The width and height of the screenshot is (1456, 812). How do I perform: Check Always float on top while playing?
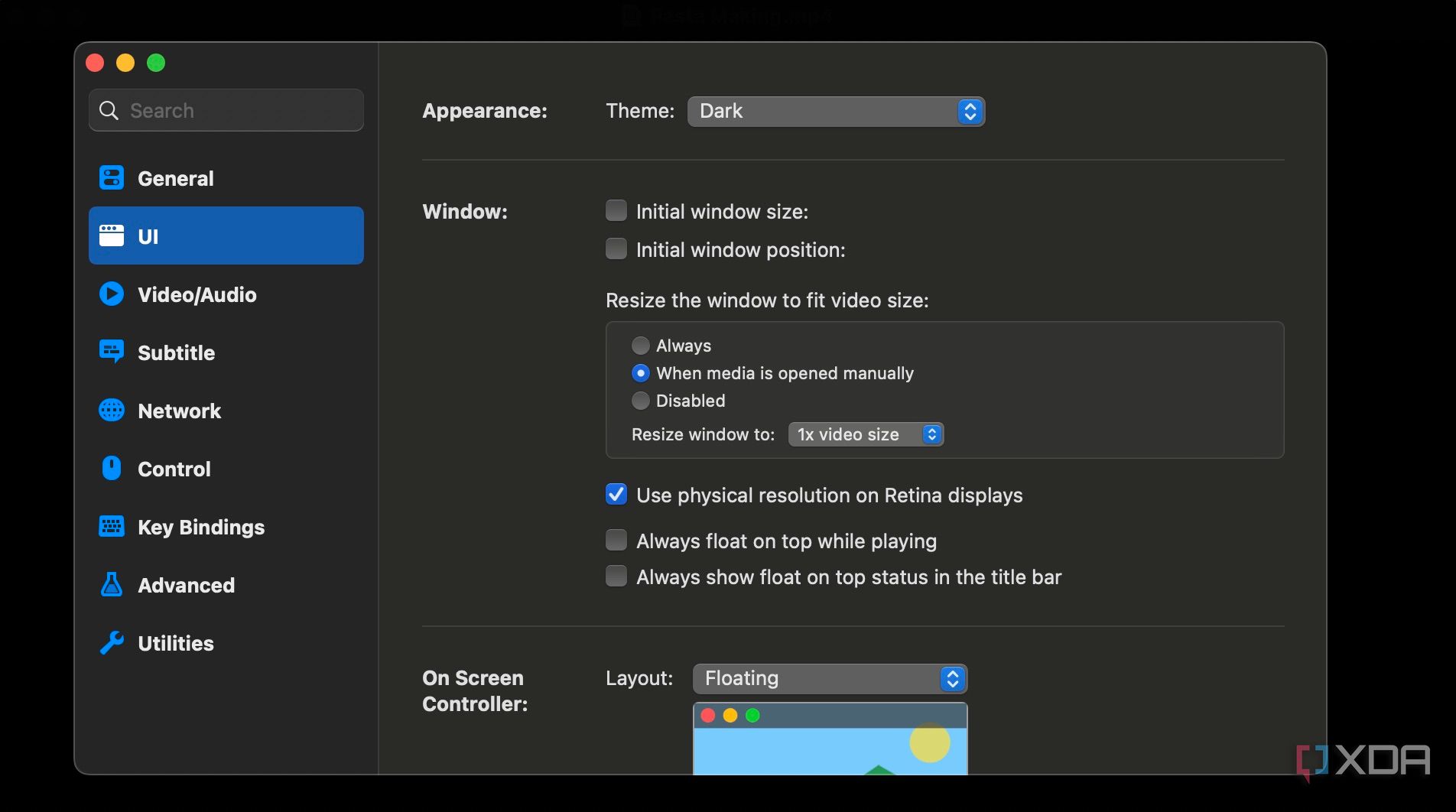(616, 540)
